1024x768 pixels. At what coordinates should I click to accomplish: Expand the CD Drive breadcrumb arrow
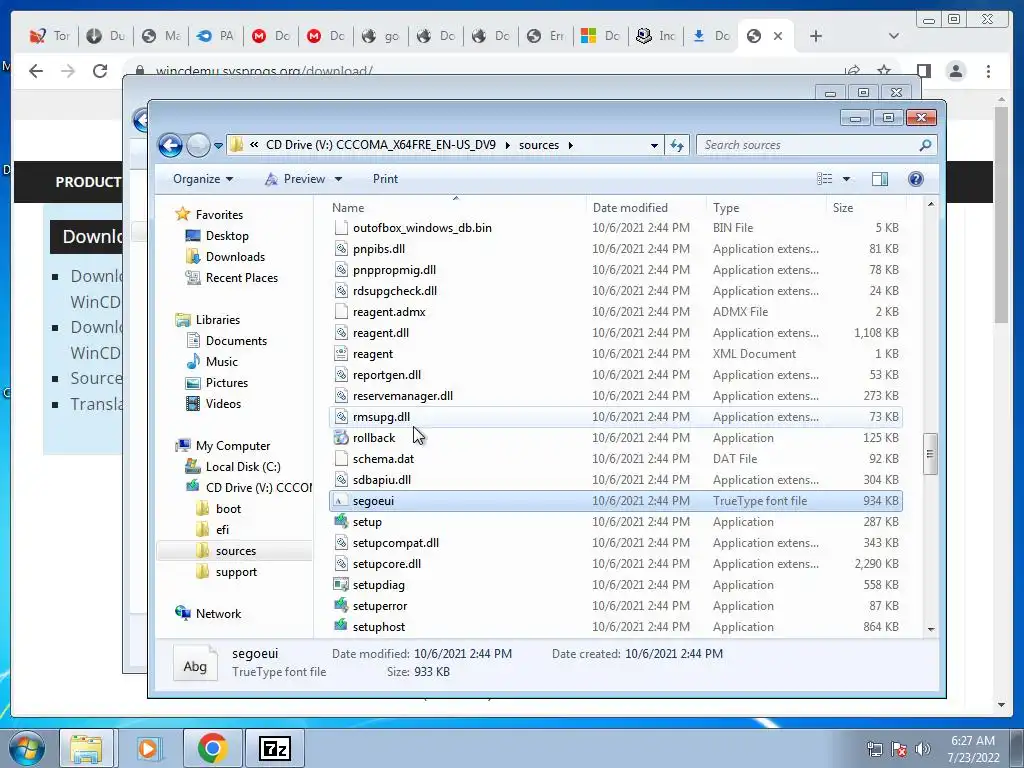point(507,145)
